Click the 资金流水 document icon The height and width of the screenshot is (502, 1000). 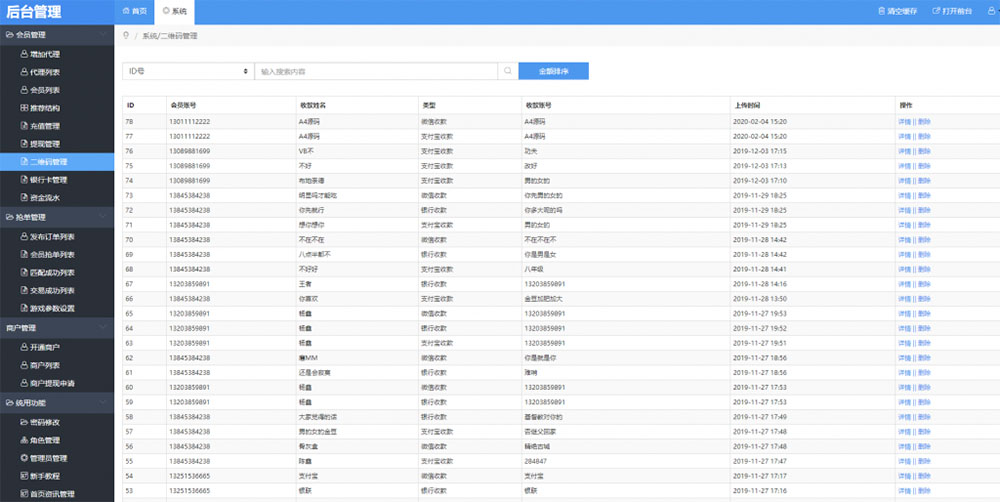click(24, 197)
